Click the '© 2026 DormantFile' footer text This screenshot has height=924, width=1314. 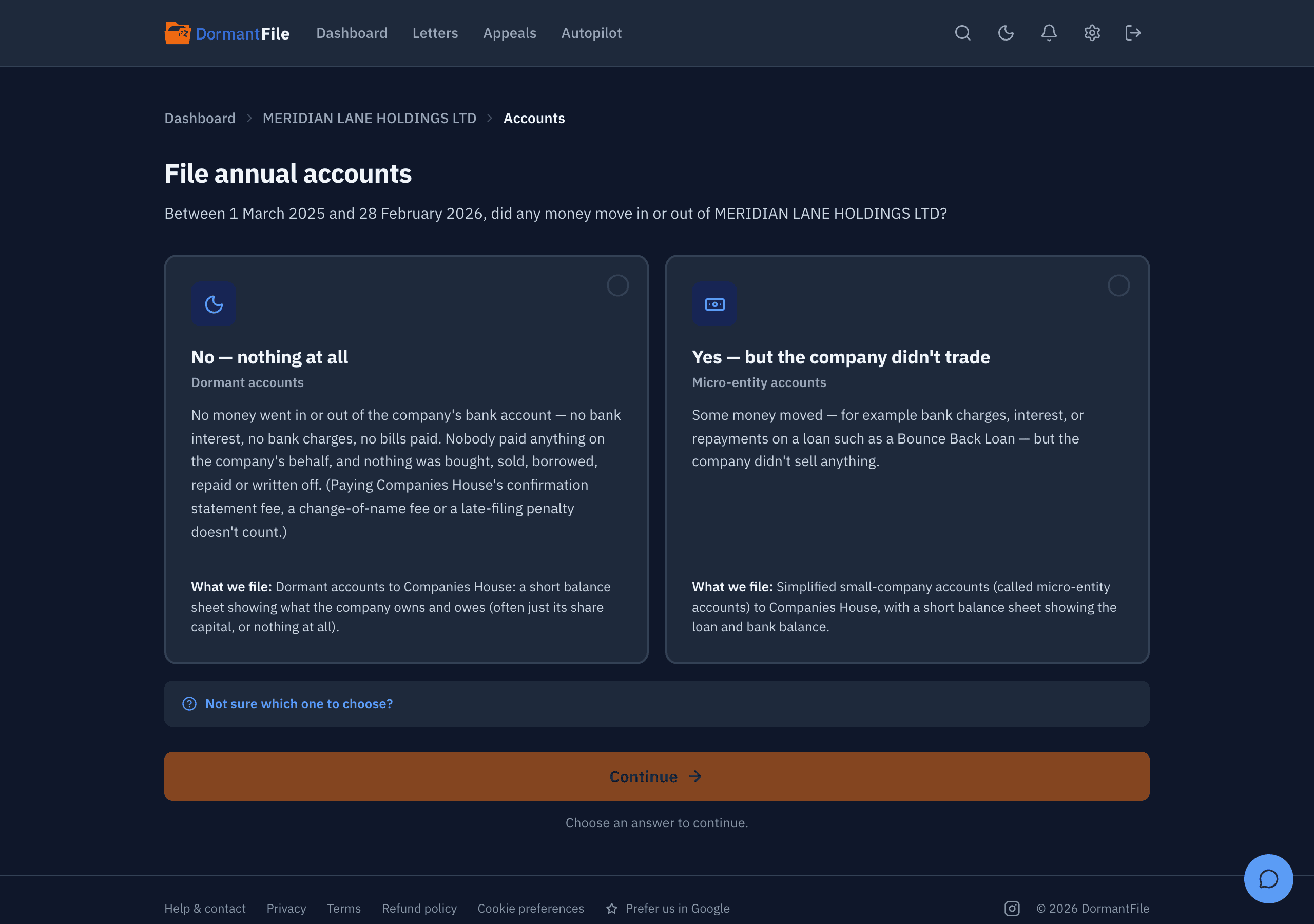coord(1093,909)
